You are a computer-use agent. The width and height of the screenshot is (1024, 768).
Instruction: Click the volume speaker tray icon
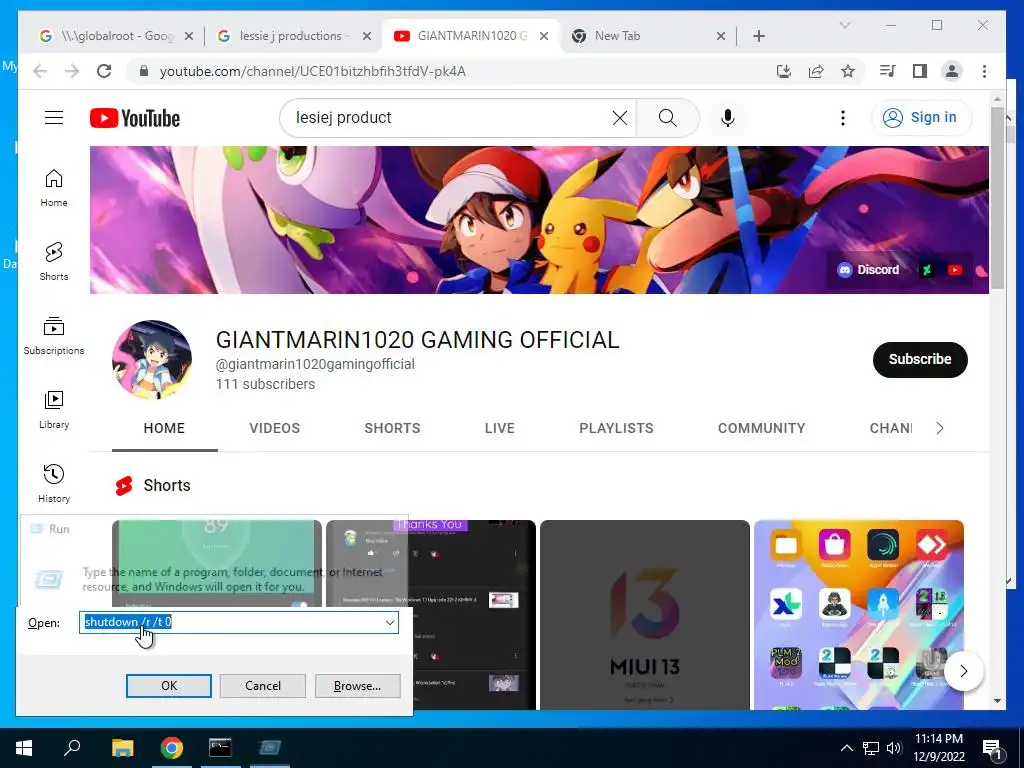click(x=893, y=748)
